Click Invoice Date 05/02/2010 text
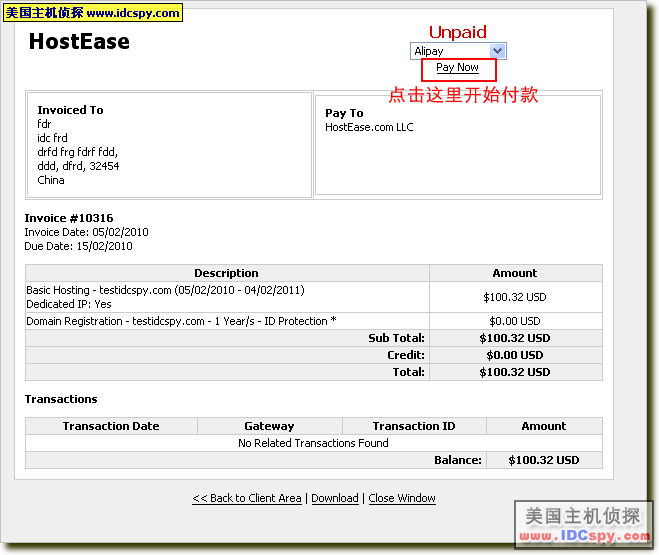The width and height of the screenshot is (659, 555). point(87,232)
